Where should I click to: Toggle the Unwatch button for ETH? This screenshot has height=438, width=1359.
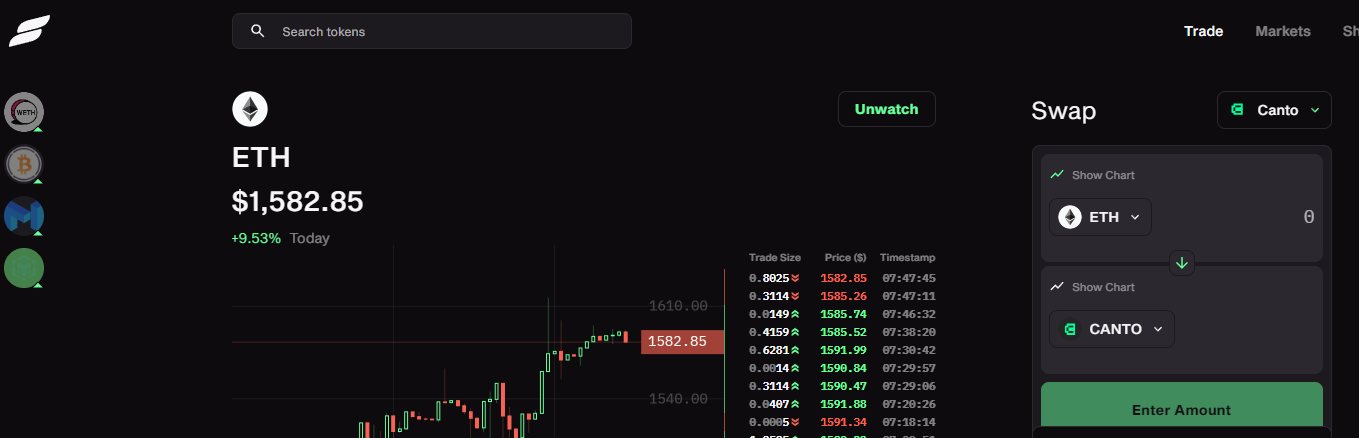click(x=886, y=109)
